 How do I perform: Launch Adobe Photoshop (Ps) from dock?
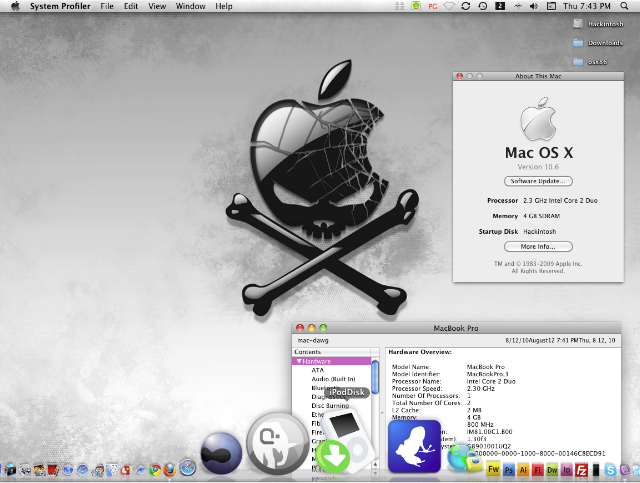(x=509, y=470)
